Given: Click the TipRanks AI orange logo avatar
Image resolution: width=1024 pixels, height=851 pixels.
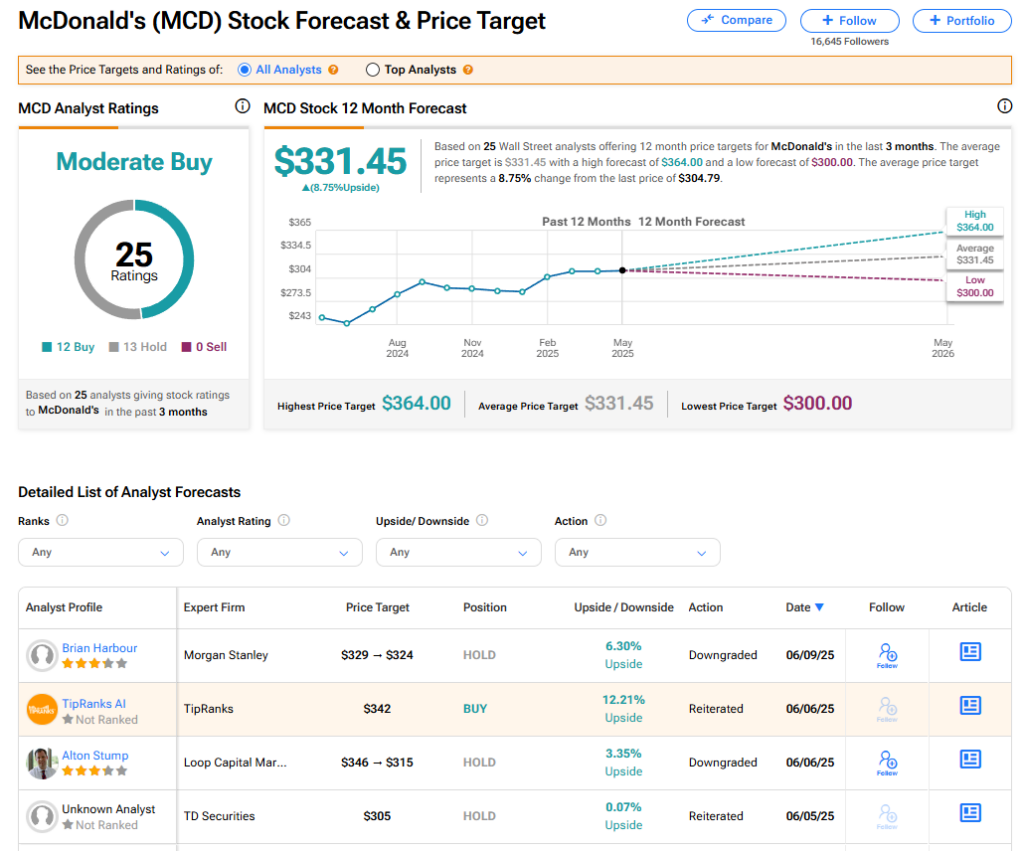Looking at the screenshot, I should click(42, 709).
